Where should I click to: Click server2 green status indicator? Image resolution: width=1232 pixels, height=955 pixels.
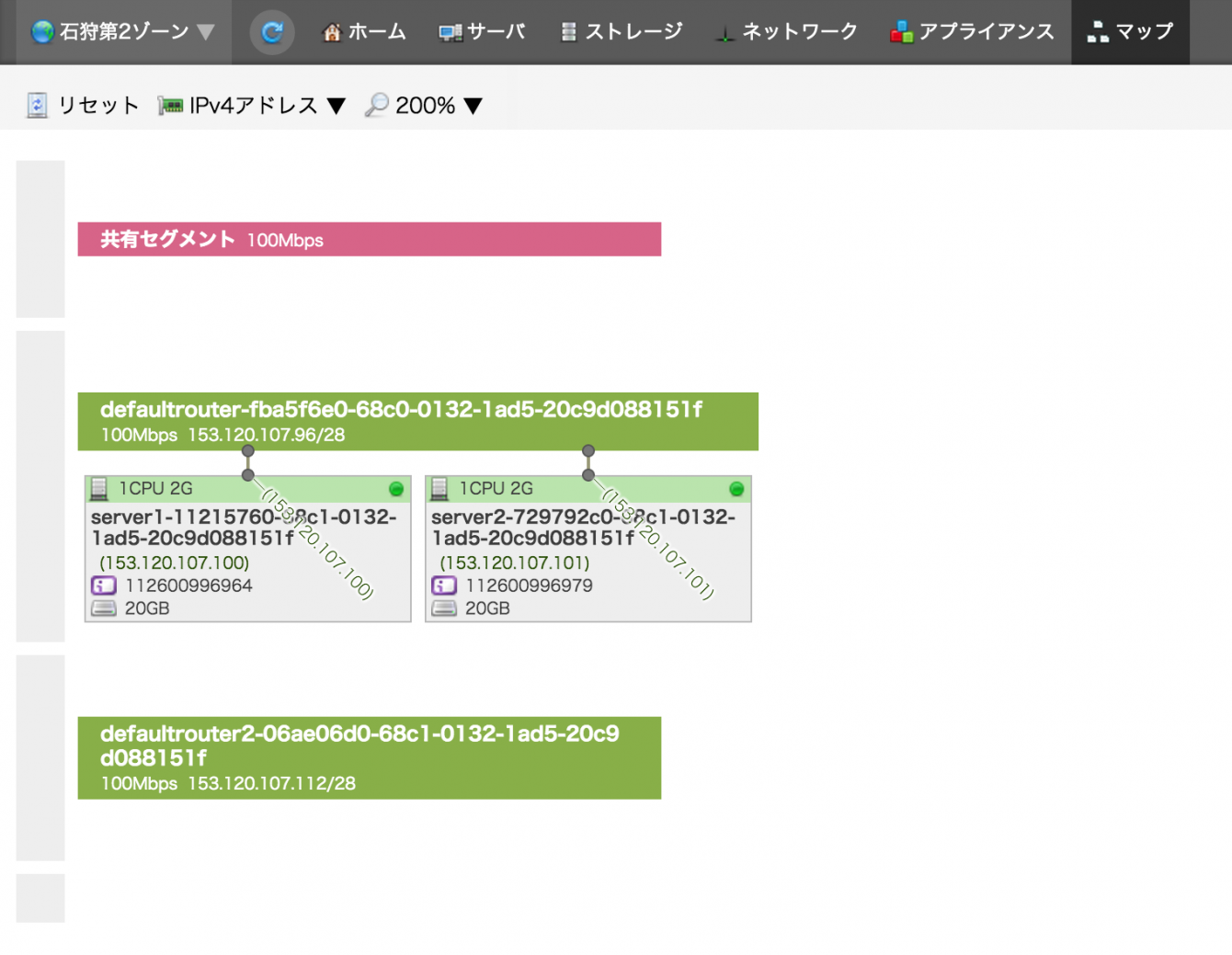736,489
